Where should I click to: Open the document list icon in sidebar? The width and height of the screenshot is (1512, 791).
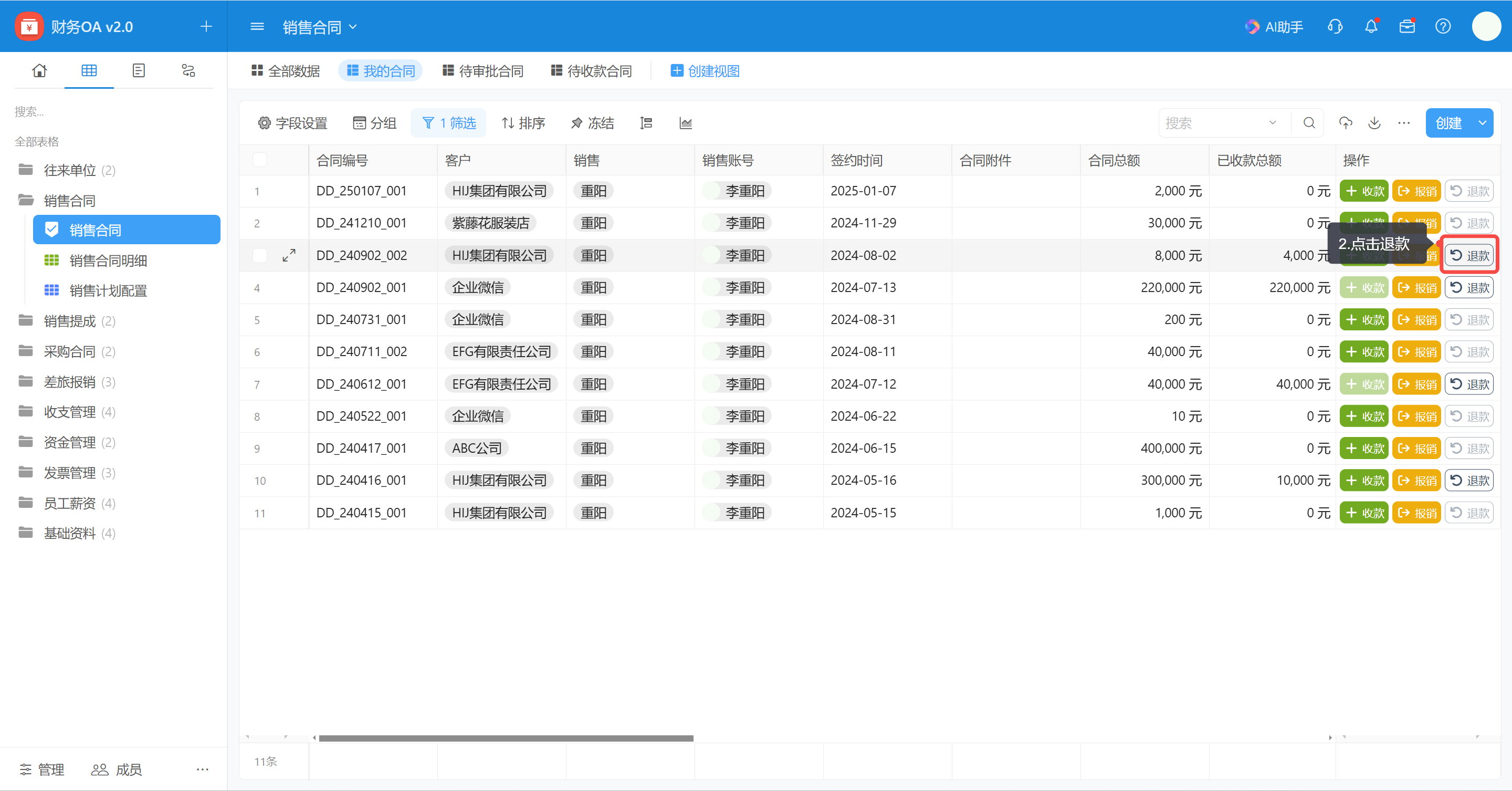point(139,70)
